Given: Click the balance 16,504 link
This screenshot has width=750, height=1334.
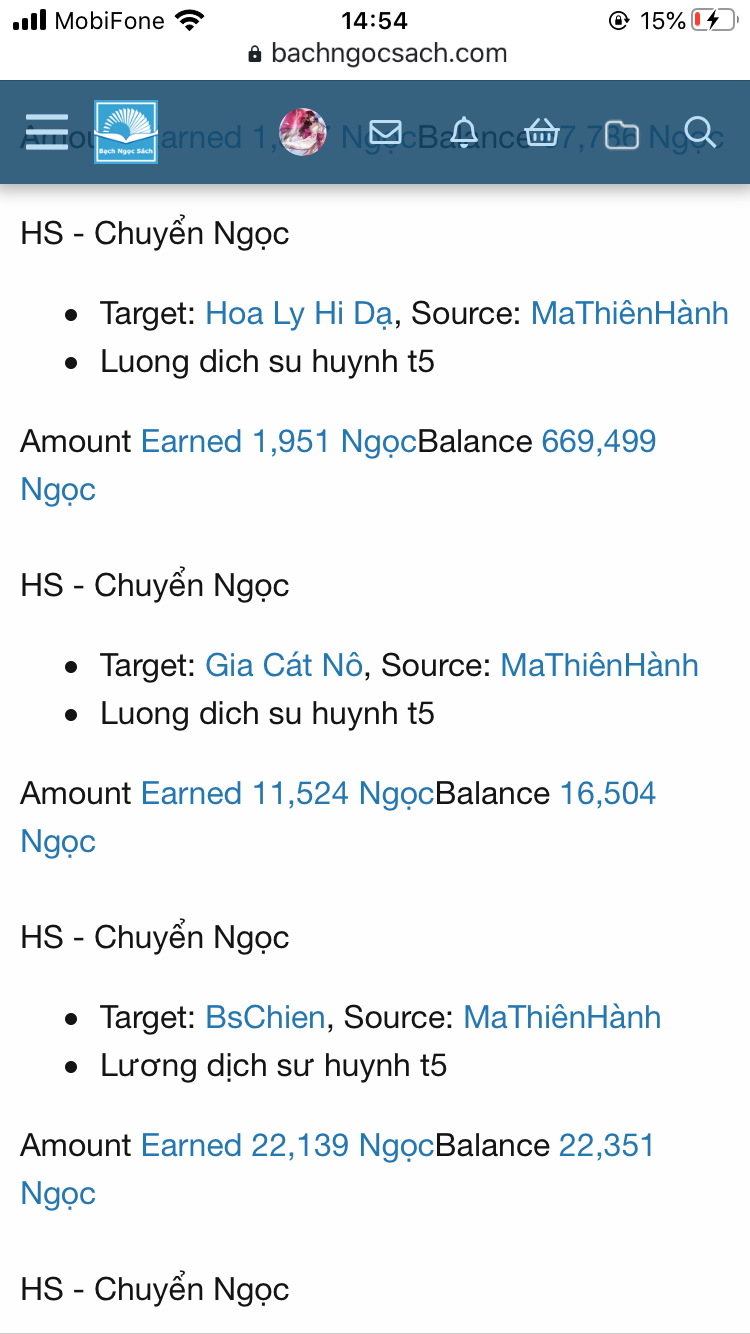Looking at the screenshot, I should (x=607, y=794).
